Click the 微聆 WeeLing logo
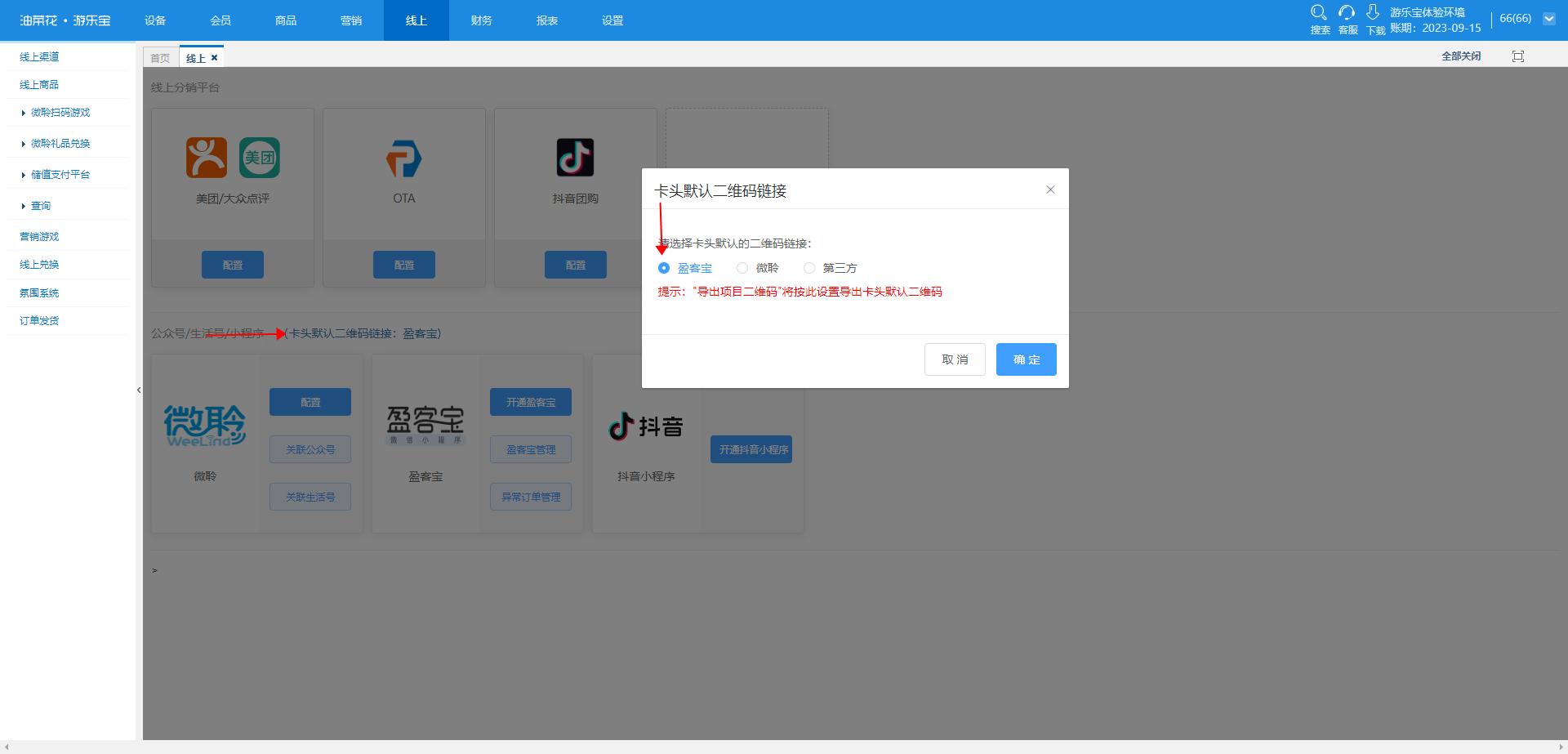Image resolution: width=1568 pixels, height=754 pixels. [205, 426]
